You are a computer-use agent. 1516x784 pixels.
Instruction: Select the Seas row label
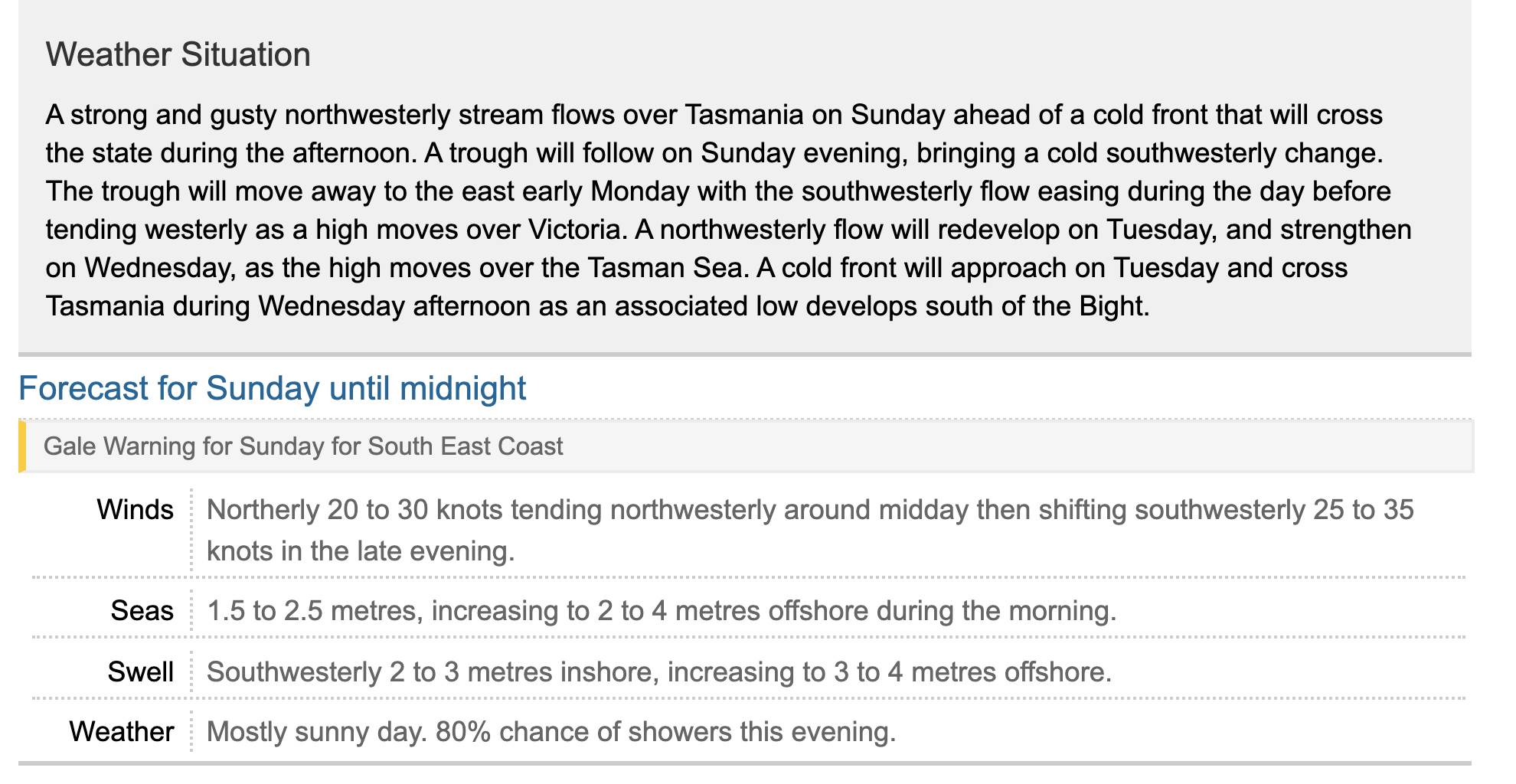point(142,611)
